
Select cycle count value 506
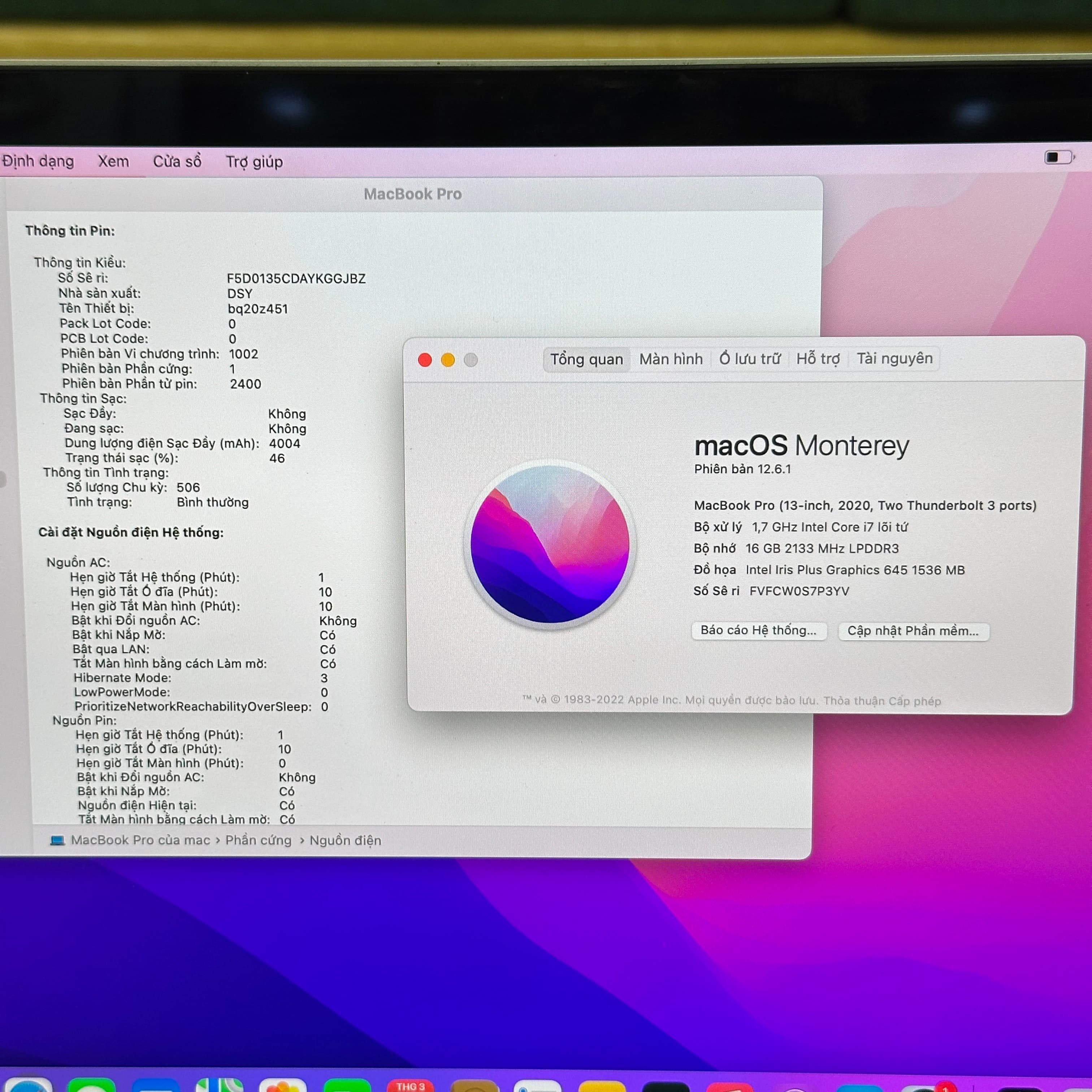point(188,488)
